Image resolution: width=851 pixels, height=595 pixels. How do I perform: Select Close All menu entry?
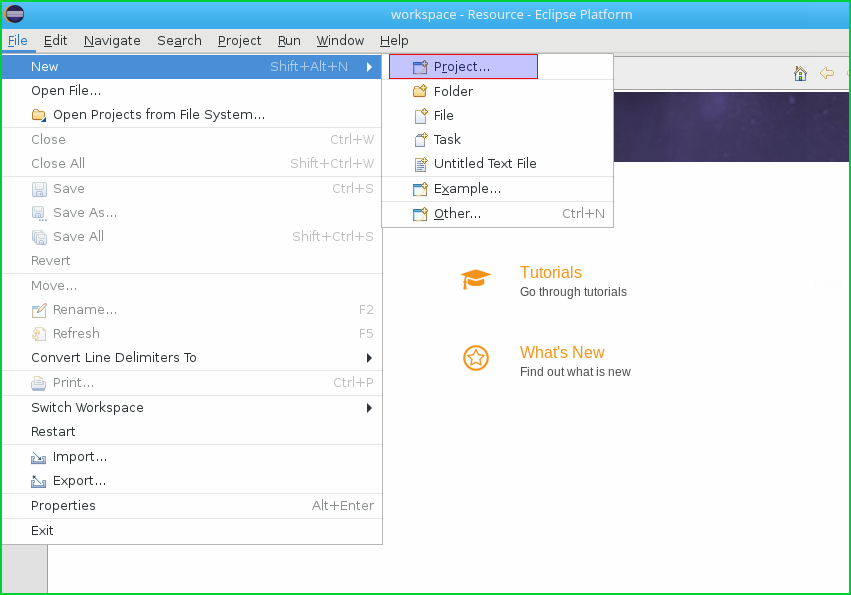(192, 164)
